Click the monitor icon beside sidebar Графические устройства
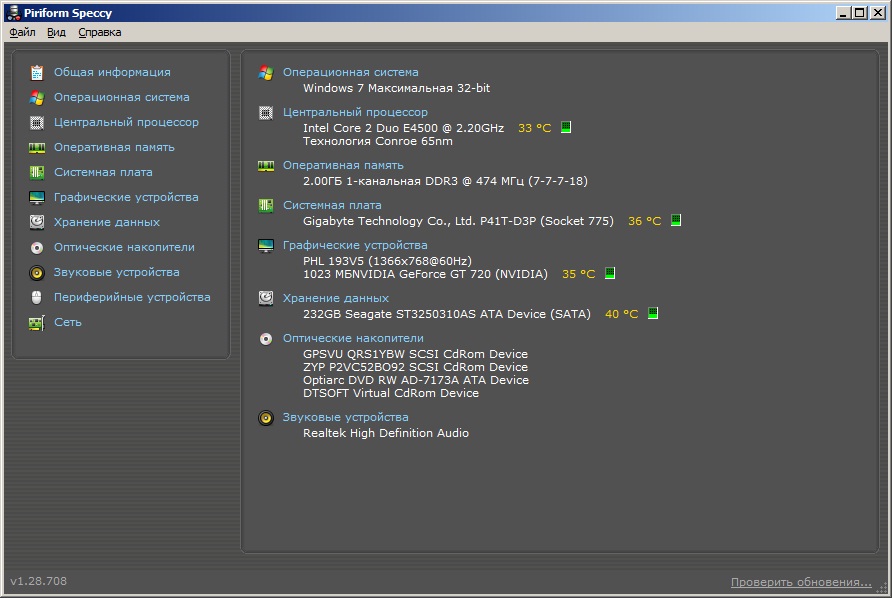 [x=36, y=197]
